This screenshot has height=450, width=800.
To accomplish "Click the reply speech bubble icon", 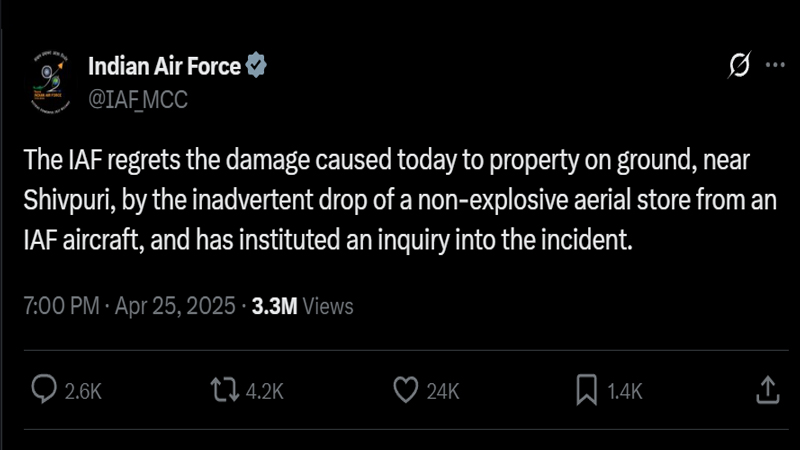I will 44,390.
